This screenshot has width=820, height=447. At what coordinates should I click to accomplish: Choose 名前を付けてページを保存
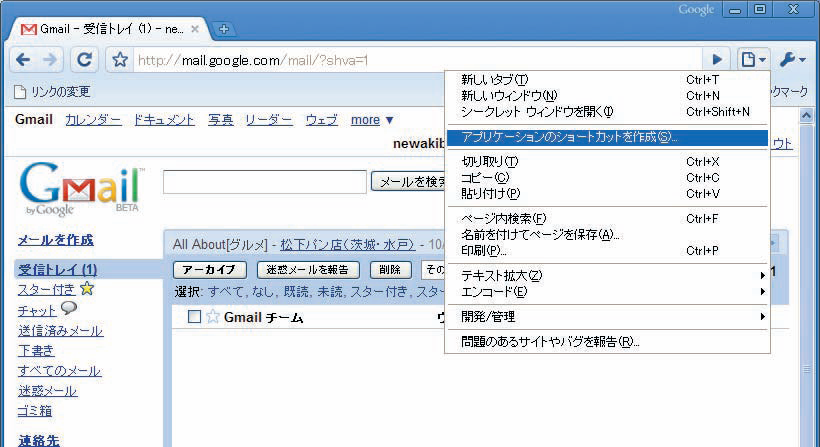tap(607, 235)
